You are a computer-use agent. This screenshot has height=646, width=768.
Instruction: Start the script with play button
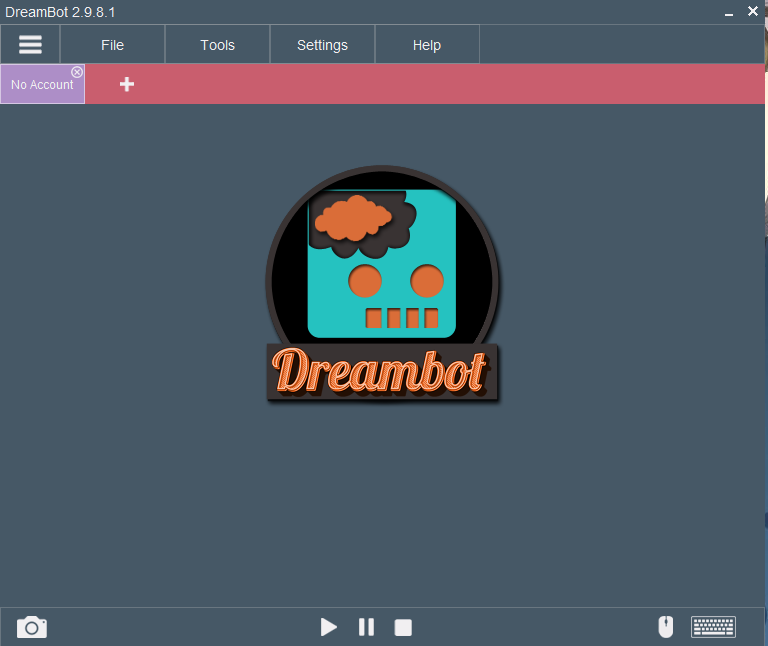329,627
